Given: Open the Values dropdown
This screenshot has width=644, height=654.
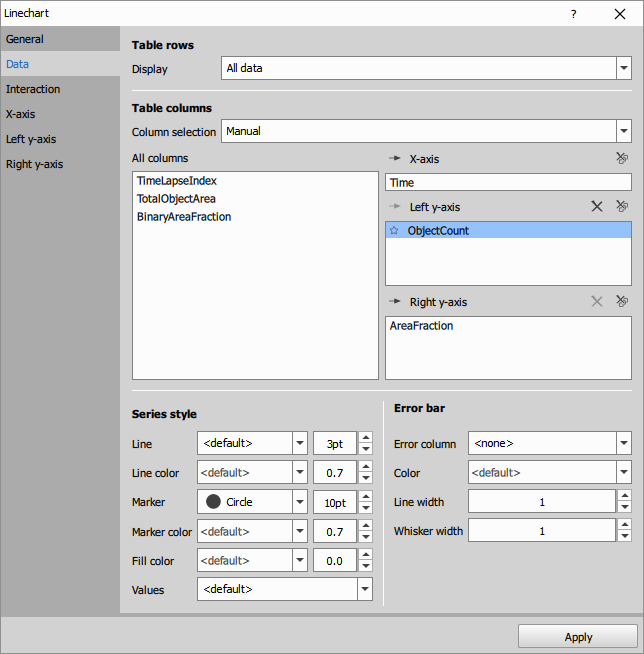Looking at the screenshot, I should point(285,589).
